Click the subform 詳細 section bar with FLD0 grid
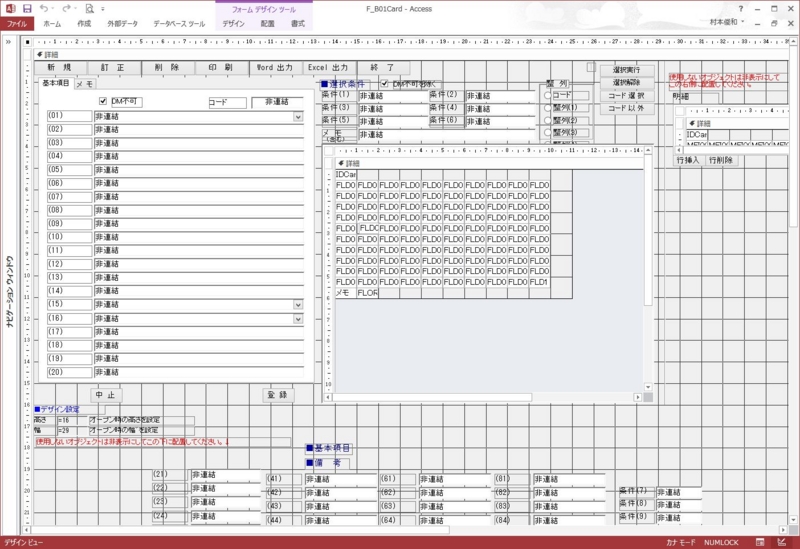Image resolution: width=800 pixels, height=549 pixels. [489, 163]
